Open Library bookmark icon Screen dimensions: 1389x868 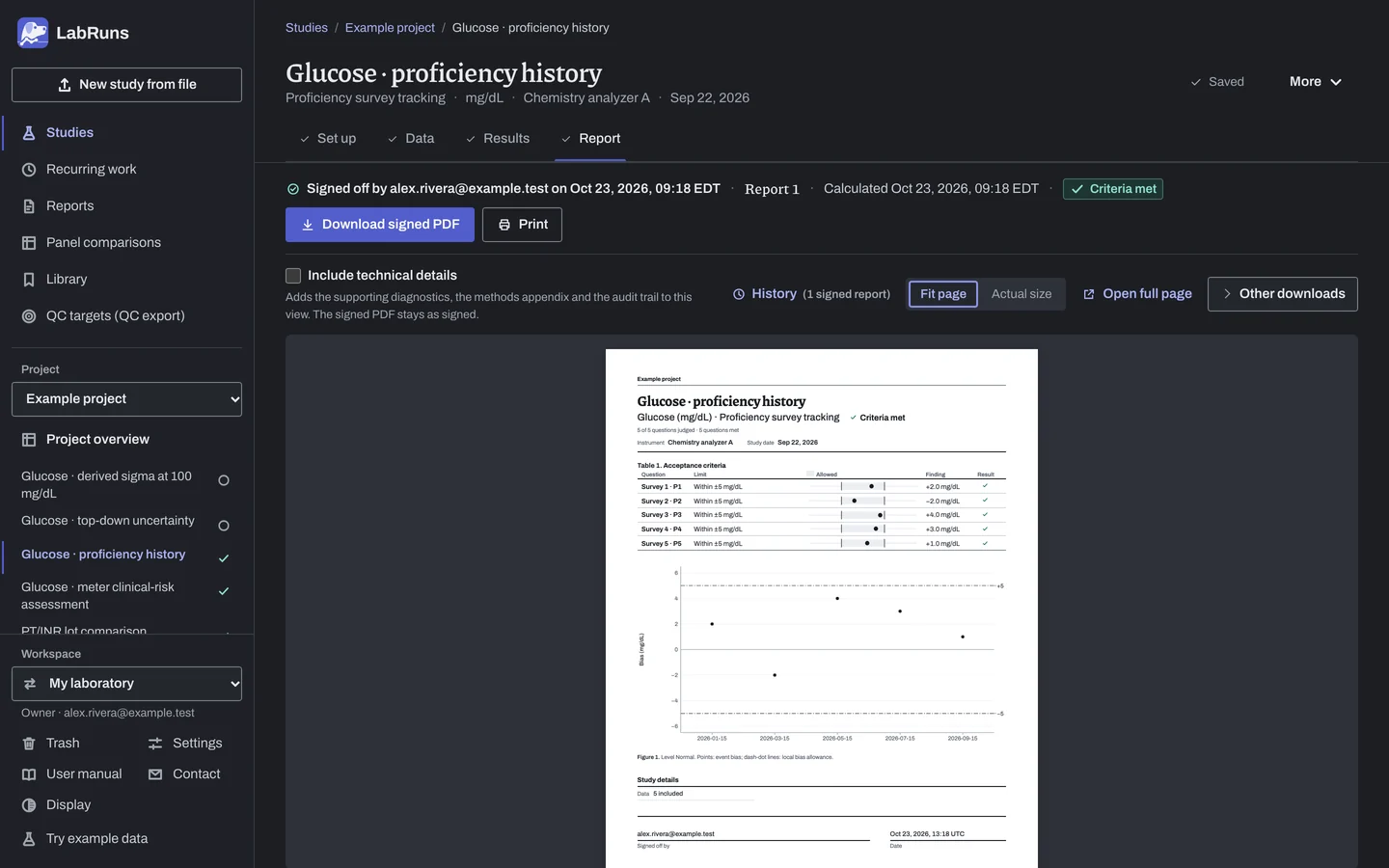(x=29, y=280)
